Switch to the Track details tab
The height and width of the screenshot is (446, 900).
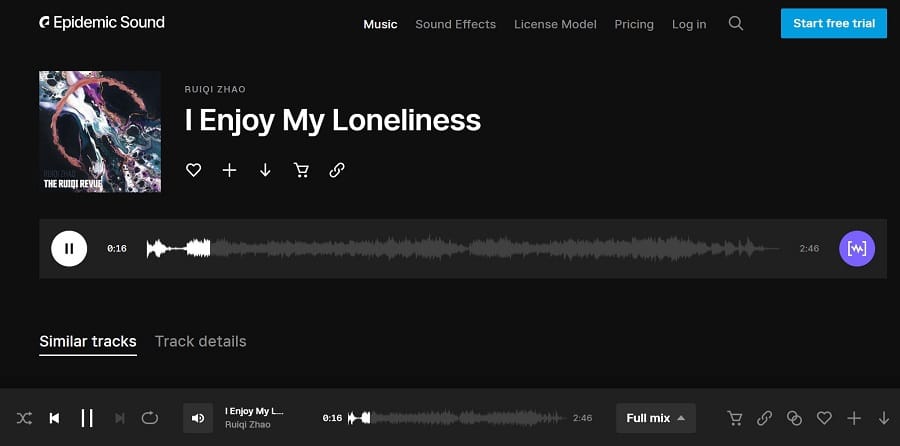coord(200,341)
